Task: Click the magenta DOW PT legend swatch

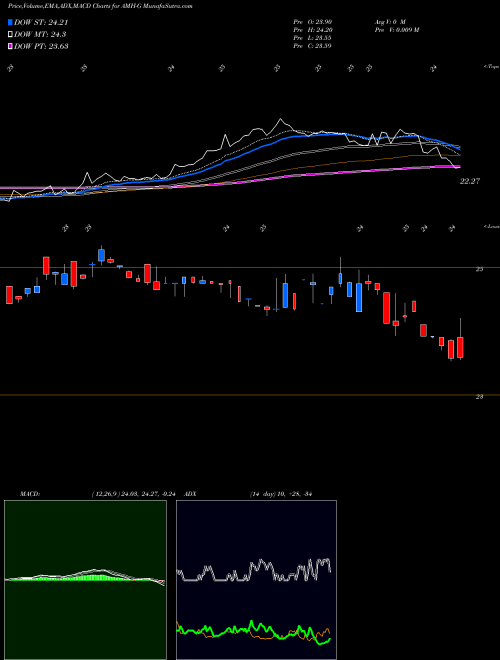Action: pos(10,46)
